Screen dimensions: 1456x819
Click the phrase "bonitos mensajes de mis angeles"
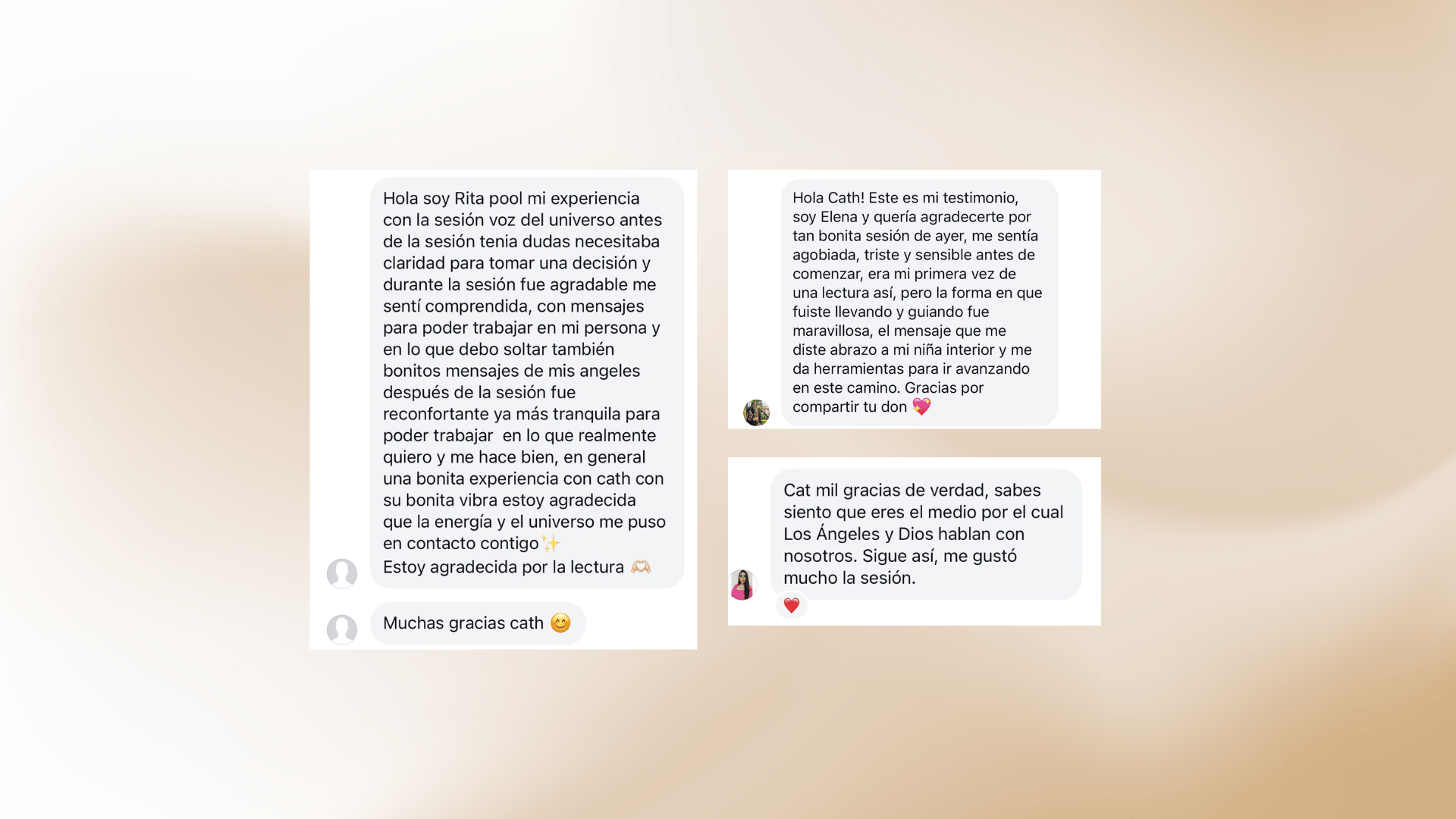[511, 371]
